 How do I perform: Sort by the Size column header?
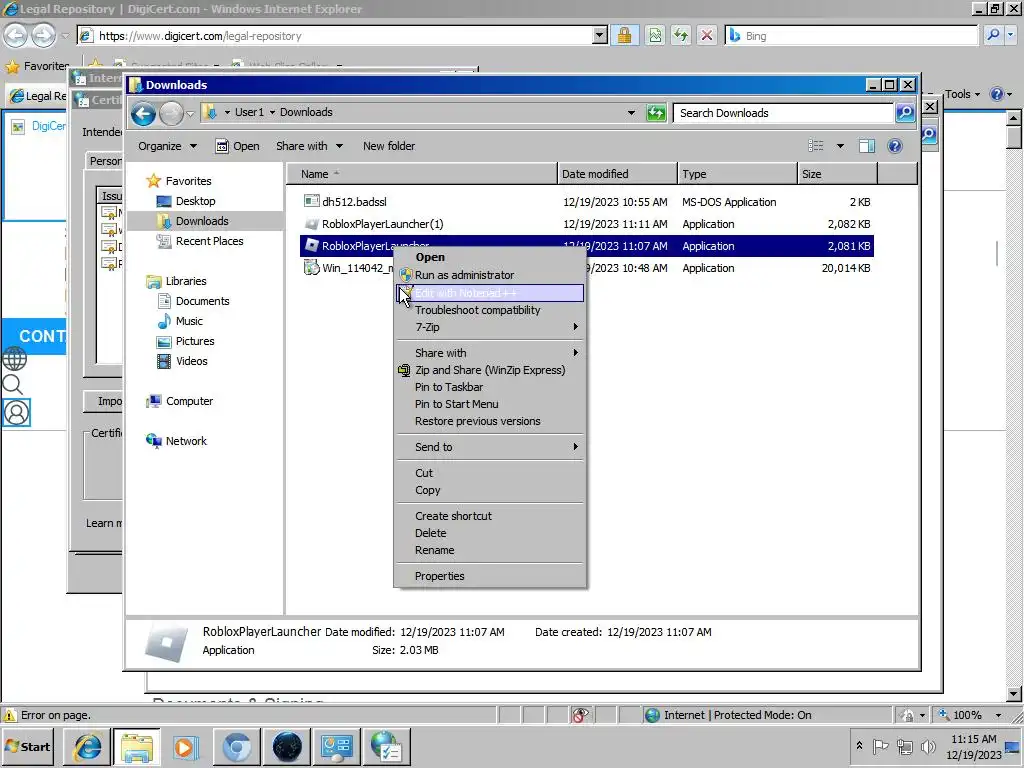[837, 174]
